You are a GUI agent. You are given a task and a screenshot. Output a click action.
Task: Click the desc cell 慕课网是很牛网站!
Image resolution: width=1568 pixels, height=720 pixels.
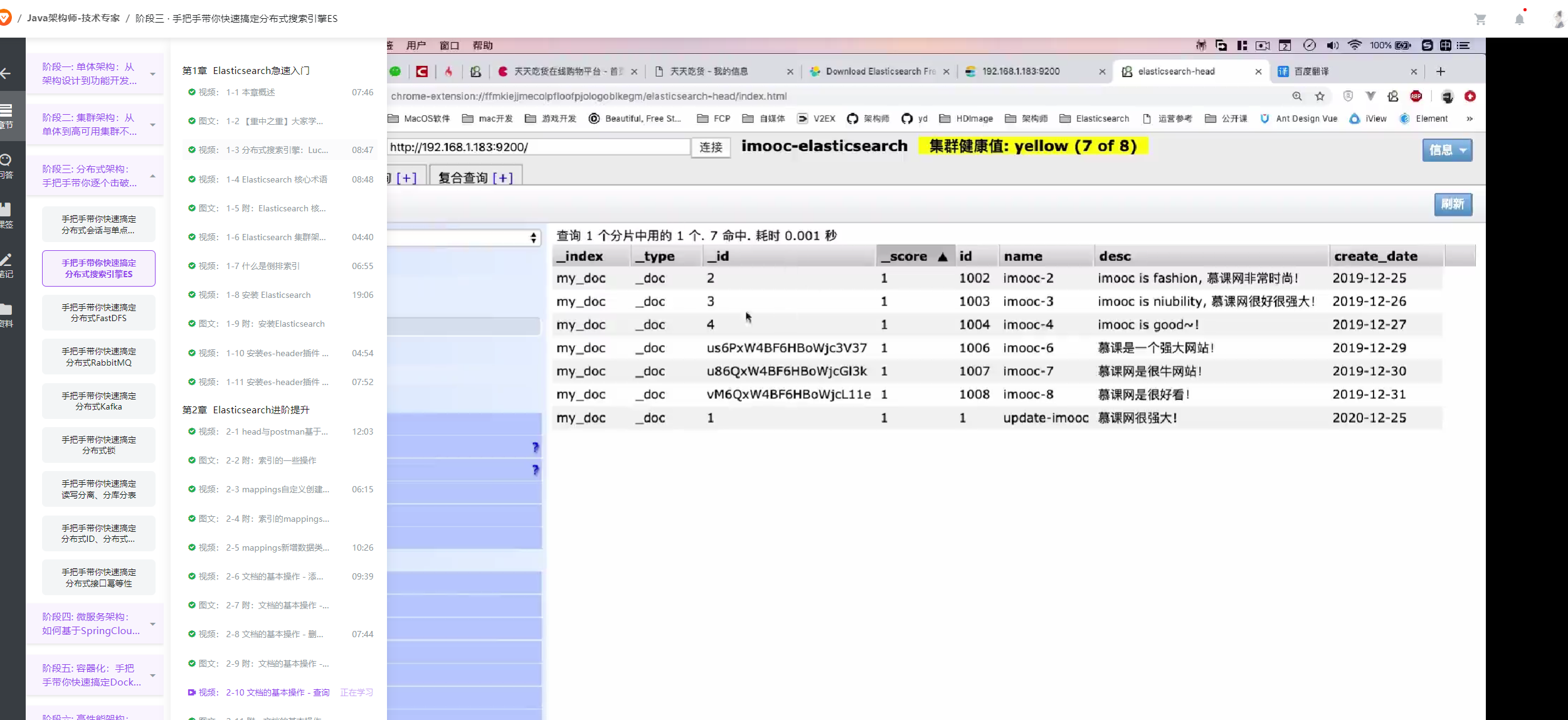[1149, 371]
